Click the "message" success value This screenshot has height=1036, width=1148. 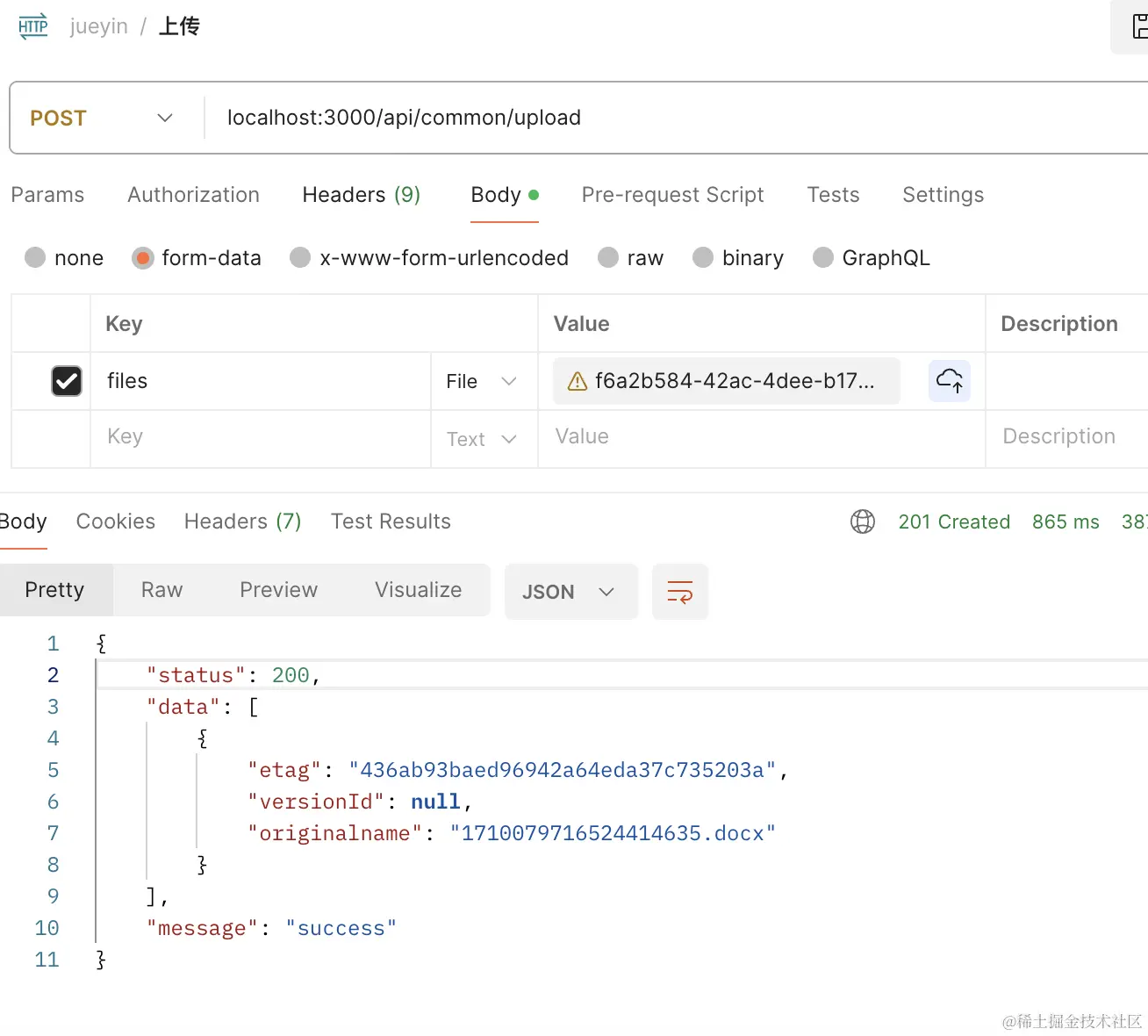pos(341,928)
